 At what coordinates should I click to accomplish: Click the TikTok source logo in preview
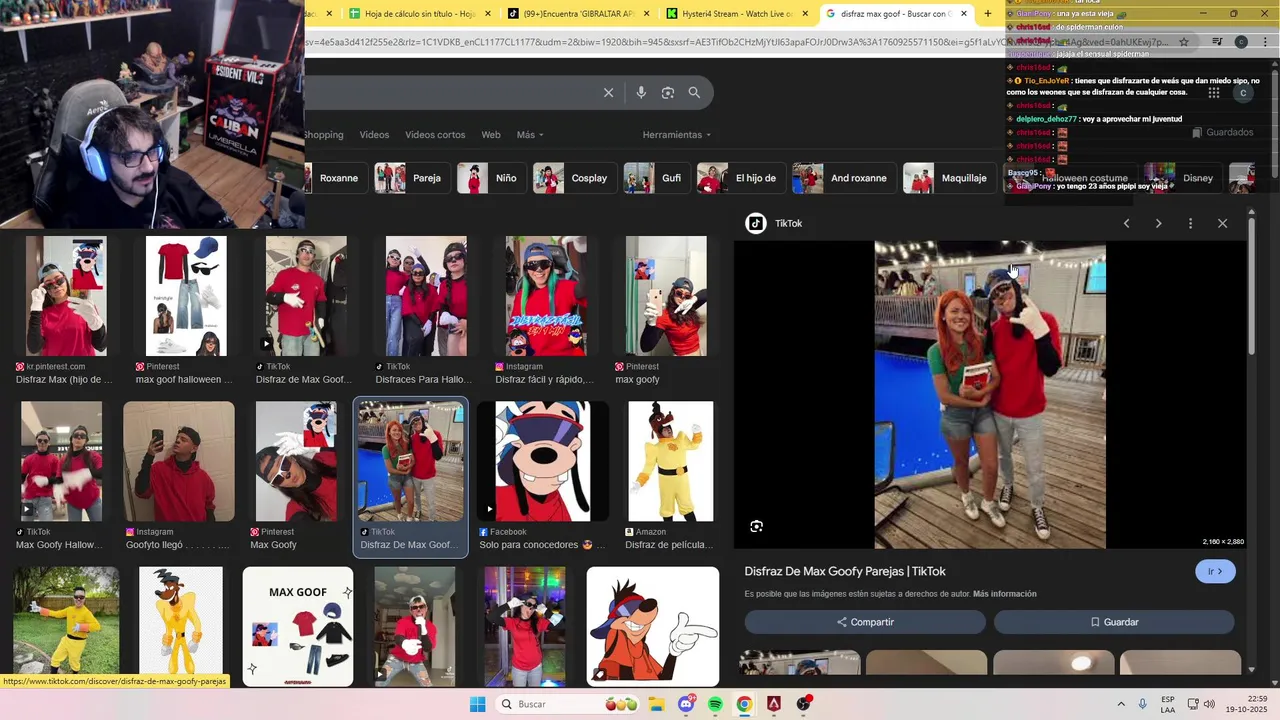pos(756,223)
